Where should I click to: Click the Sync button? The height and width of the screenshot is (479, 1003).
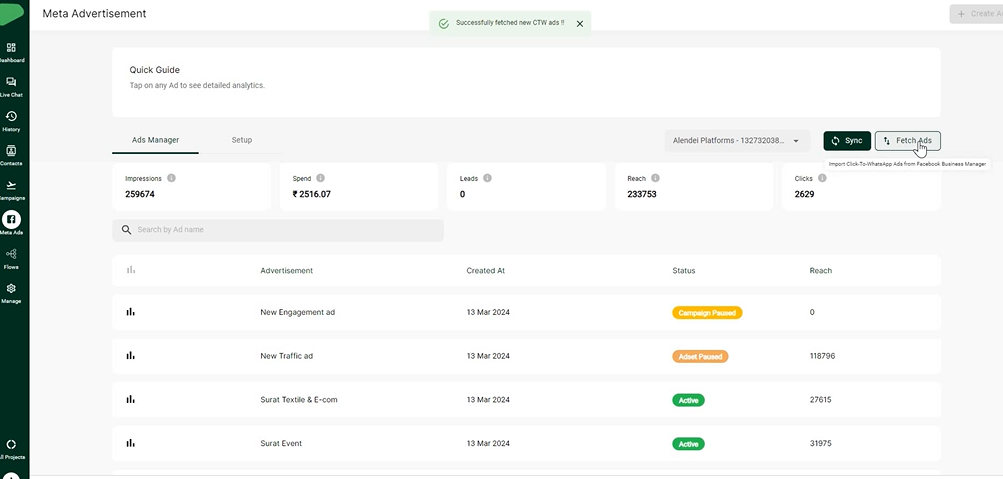(x=847, y=141)
